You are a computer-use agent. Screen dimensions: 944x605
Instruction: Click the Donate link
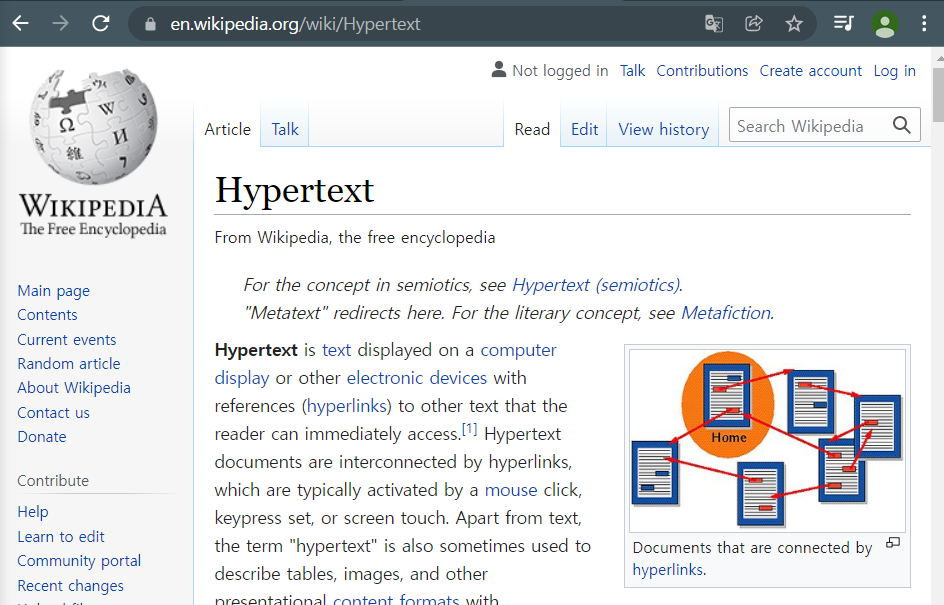pos(42,436)
